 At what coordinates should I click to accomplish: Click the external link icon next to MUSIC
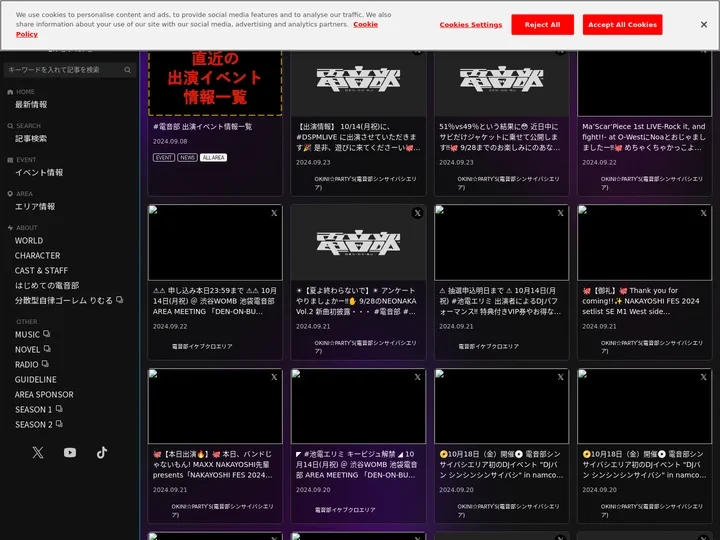[46, 334]
